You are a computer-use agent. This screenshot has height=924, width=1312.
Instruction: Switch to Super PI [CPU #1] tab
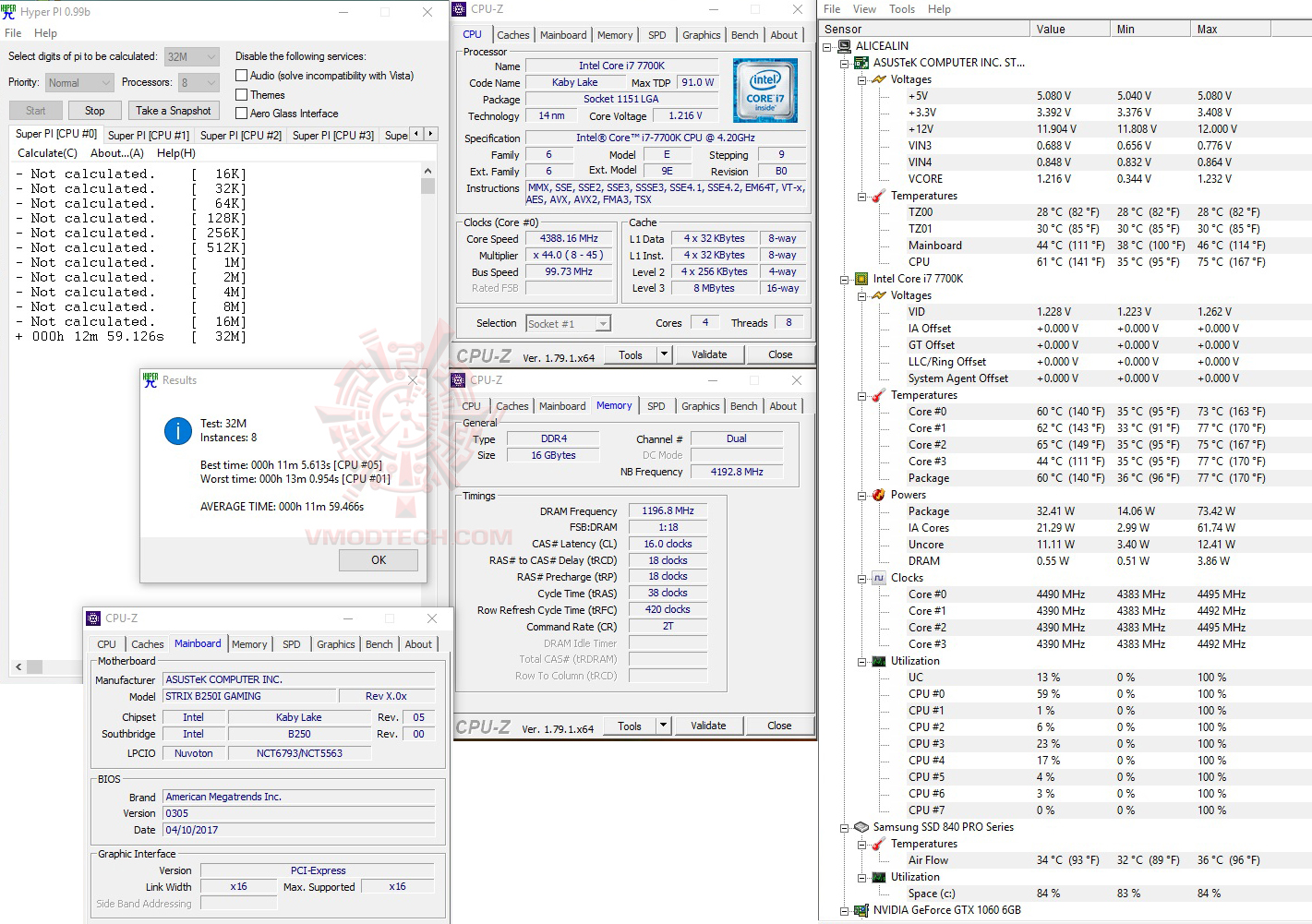[x=149, y=136]
